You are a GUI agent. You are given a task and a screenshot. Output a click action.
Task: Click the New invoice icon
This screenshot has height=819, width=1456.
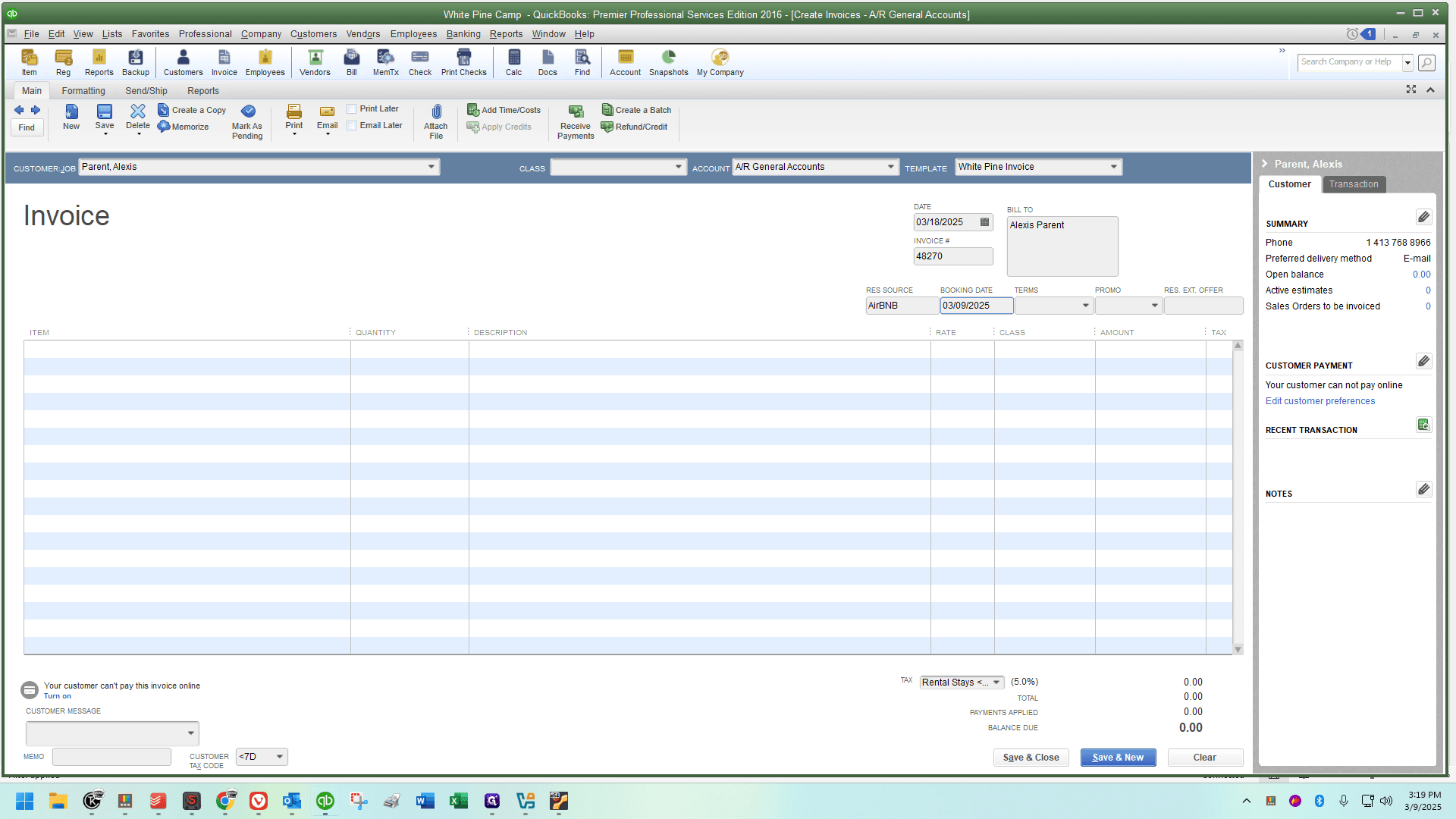coord(71,118)
